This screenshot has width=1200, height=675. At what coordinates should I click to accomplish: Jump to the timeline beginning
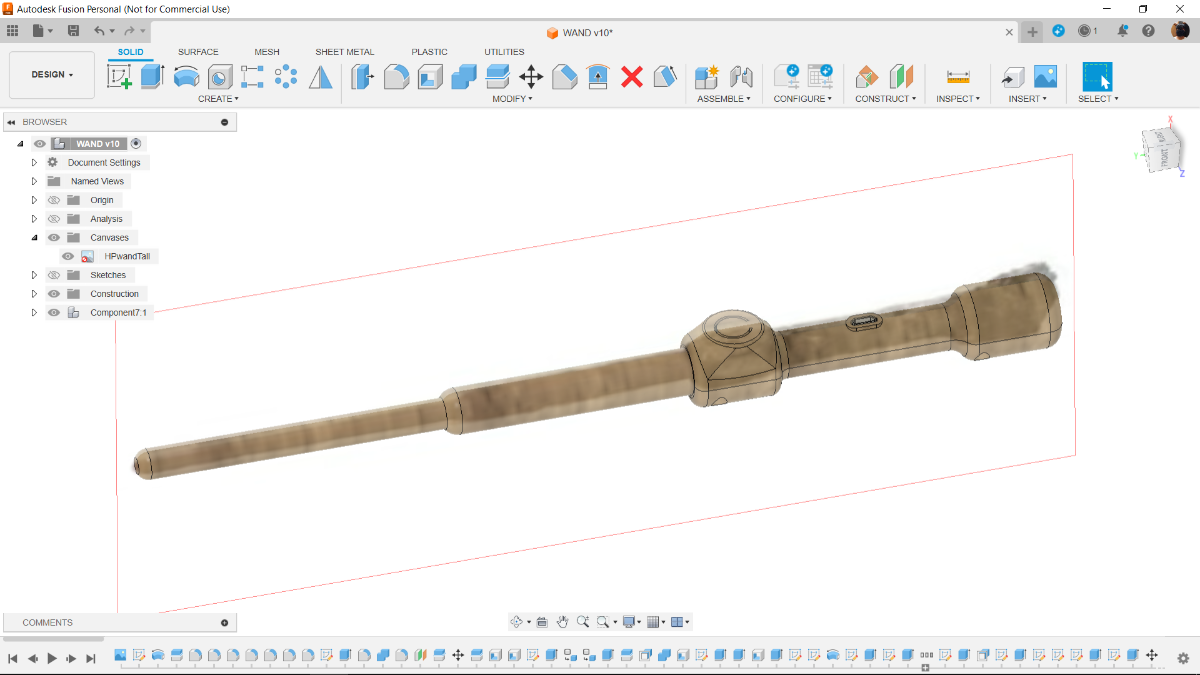[13, 658]
